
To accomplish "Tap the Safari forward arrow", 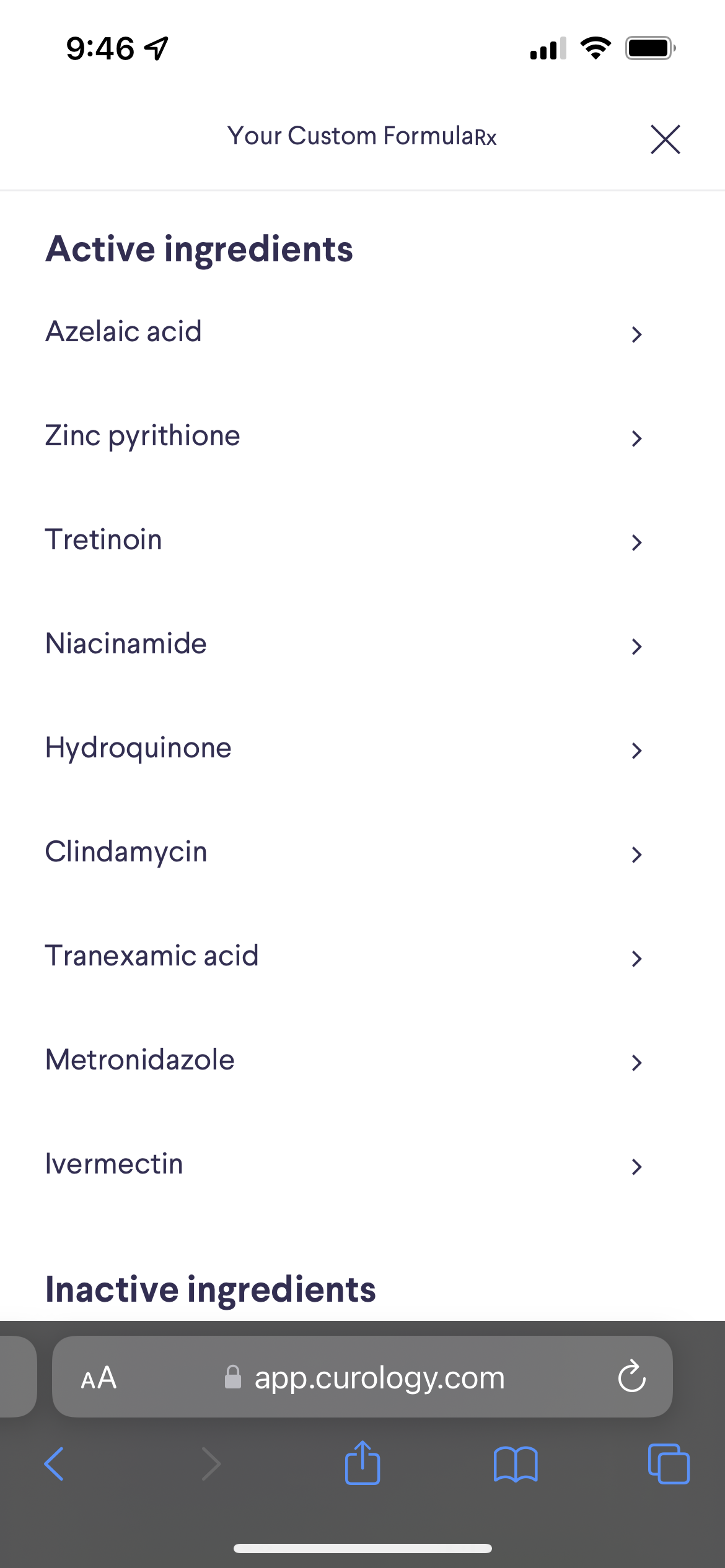I will pos(211,1464).
